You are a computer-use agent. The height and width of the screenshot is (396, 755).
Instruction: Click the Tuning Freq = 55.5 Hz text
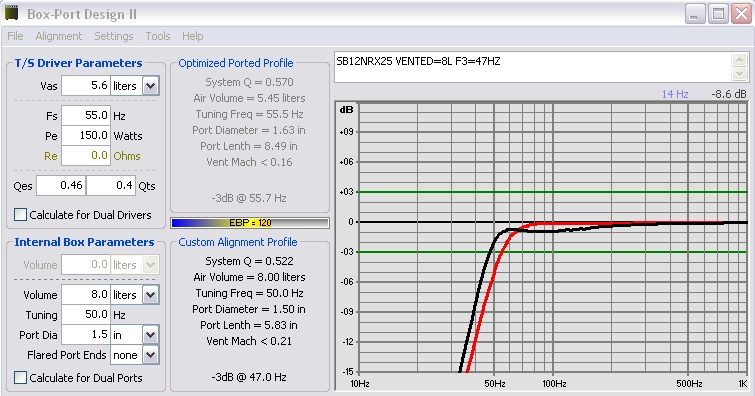click(x=249, y=114)
